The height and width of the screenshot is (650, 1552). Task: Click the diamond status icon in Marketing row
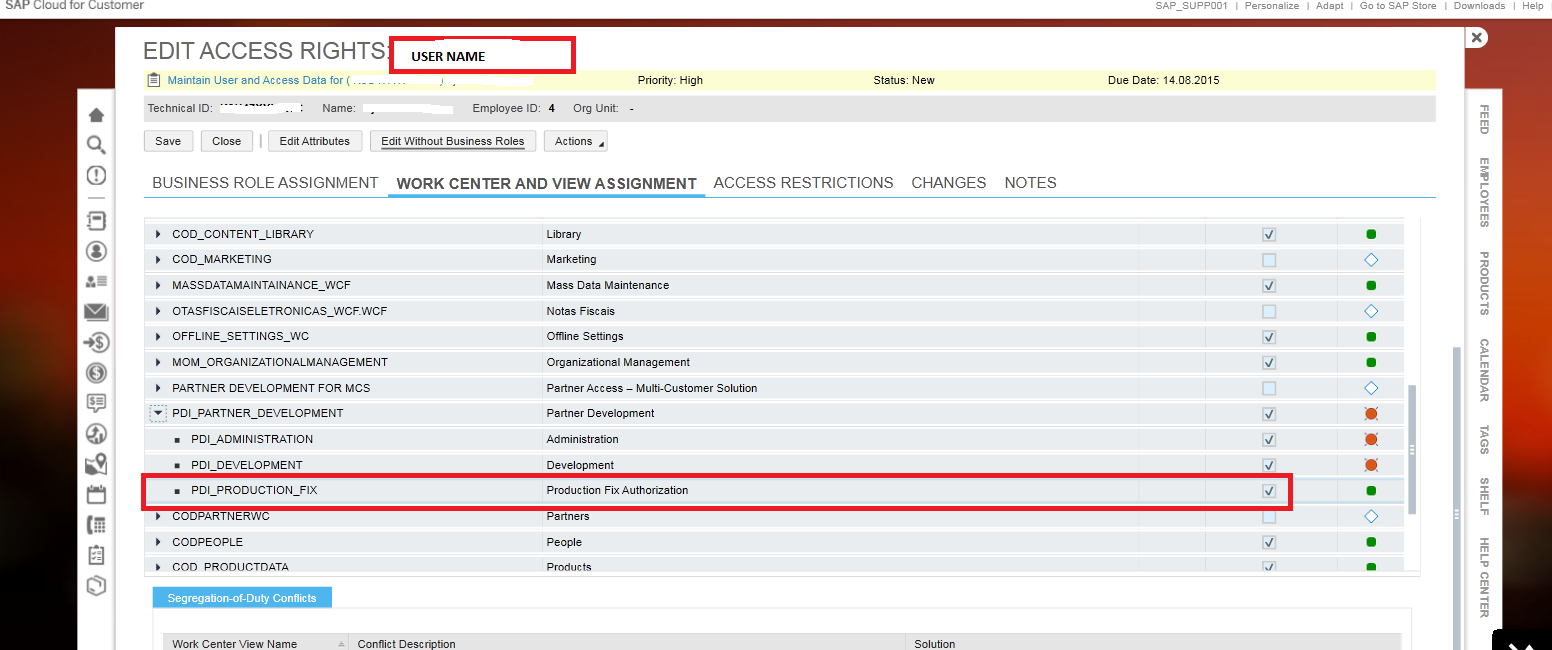[1371, 260]
